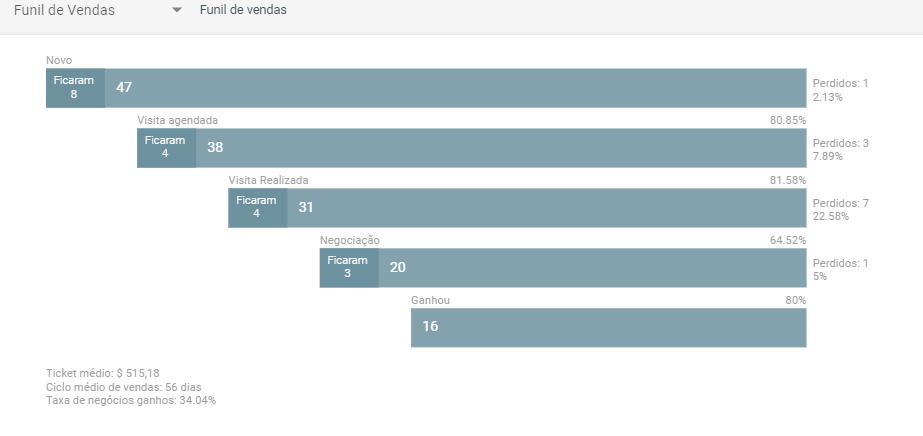Click the 80% conversion rate text
Viewport: 923px width, 436px height.
coord(795,300)
